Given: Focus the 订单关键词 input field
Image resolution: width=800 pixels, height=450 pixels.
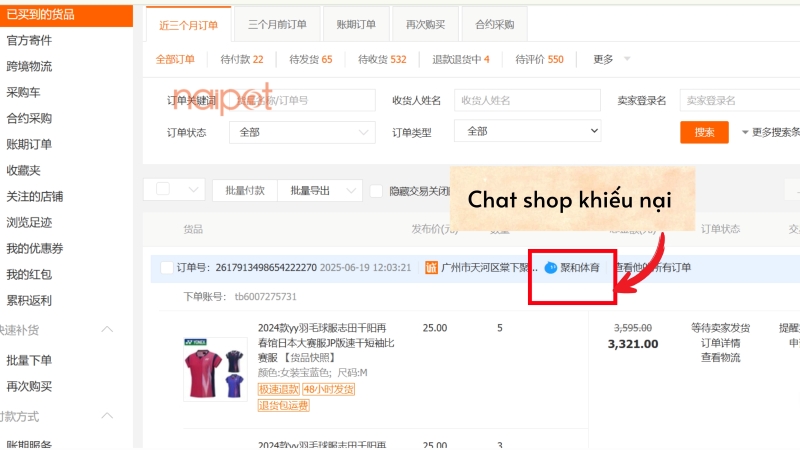Looking at the screenshot, I should click(302, 101).
